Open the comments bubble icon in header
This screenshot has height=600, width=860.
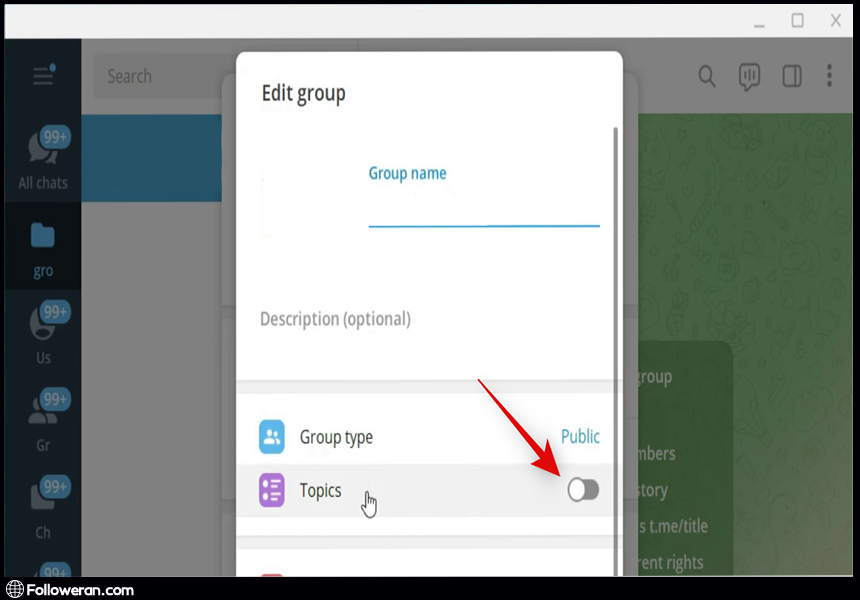(749, 77)
